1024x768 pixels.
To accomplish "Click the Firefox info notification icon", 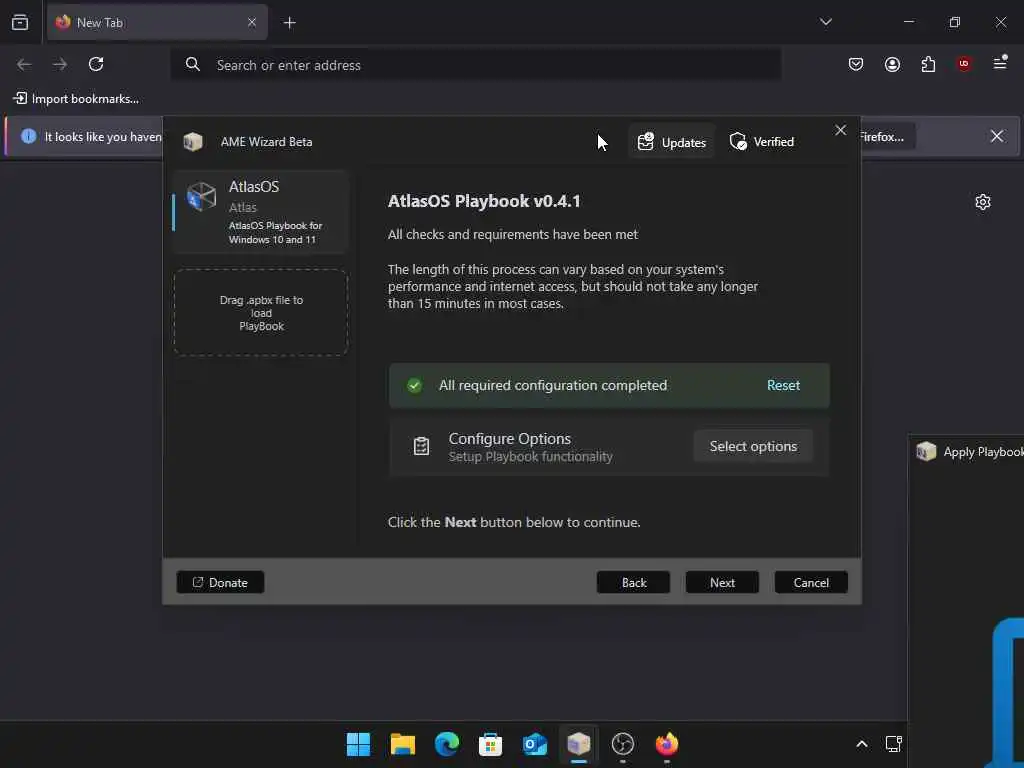I will [x=28, y=136].
